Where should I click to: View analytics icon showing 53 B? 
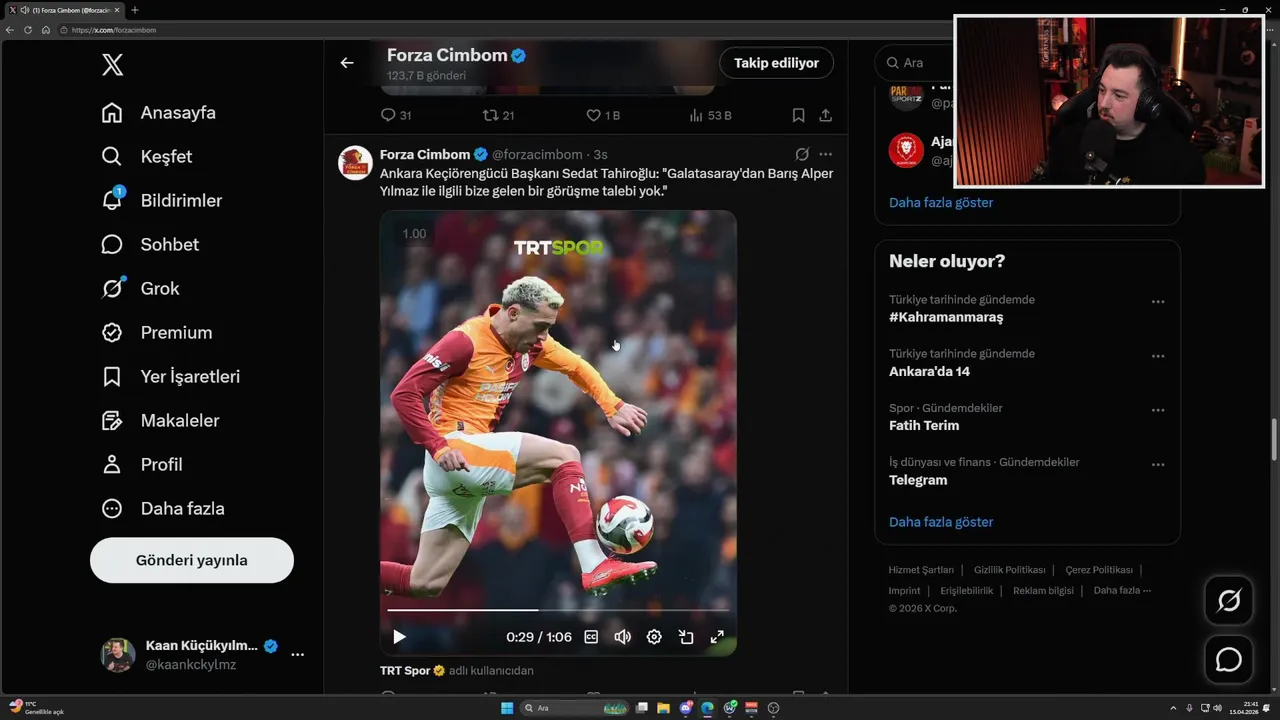(696, 115)
